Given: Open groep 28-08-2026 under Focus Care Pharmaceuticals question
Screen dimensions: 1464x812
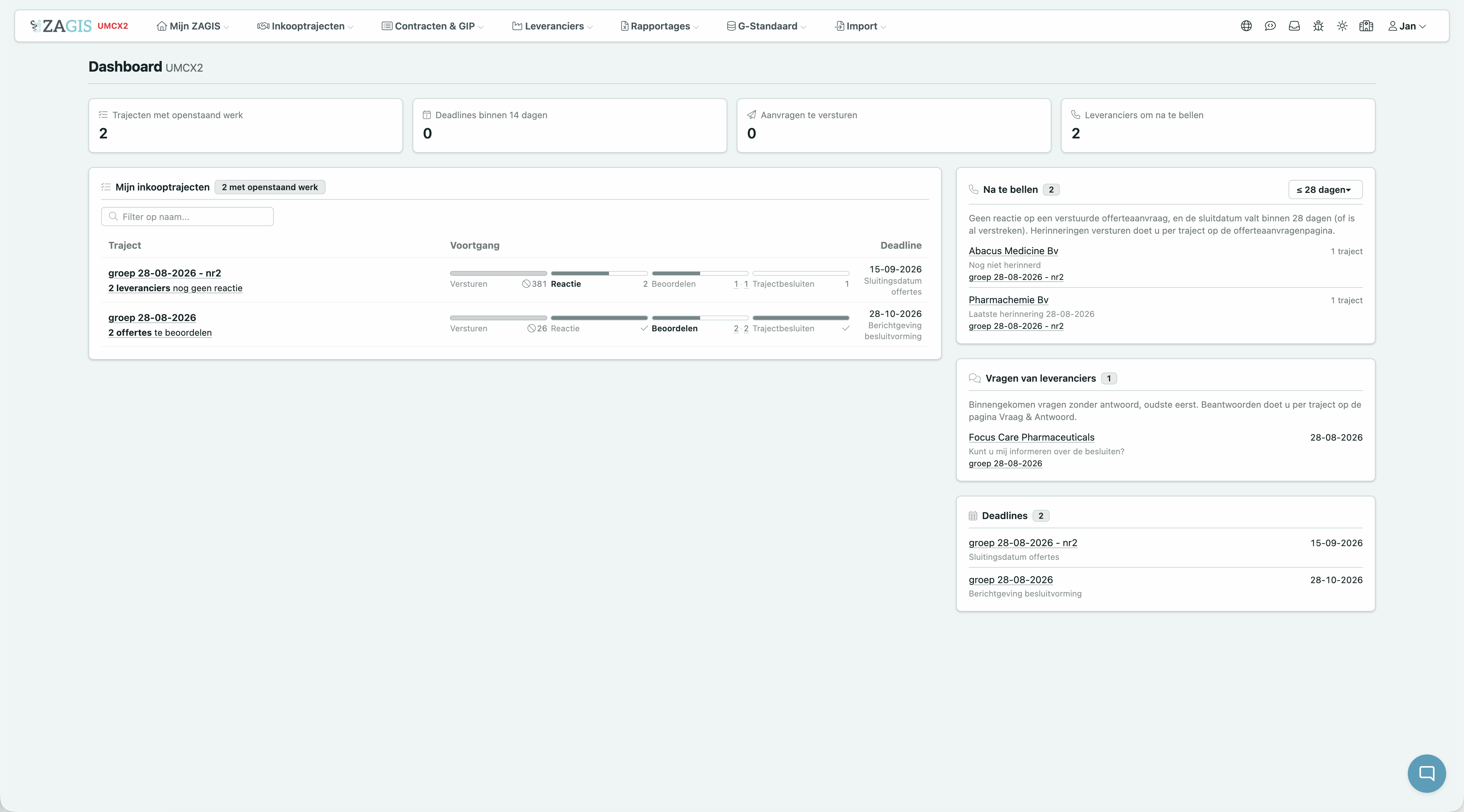Looking at the screenshot, I should pyautogui.click(x=1005, y=464).
